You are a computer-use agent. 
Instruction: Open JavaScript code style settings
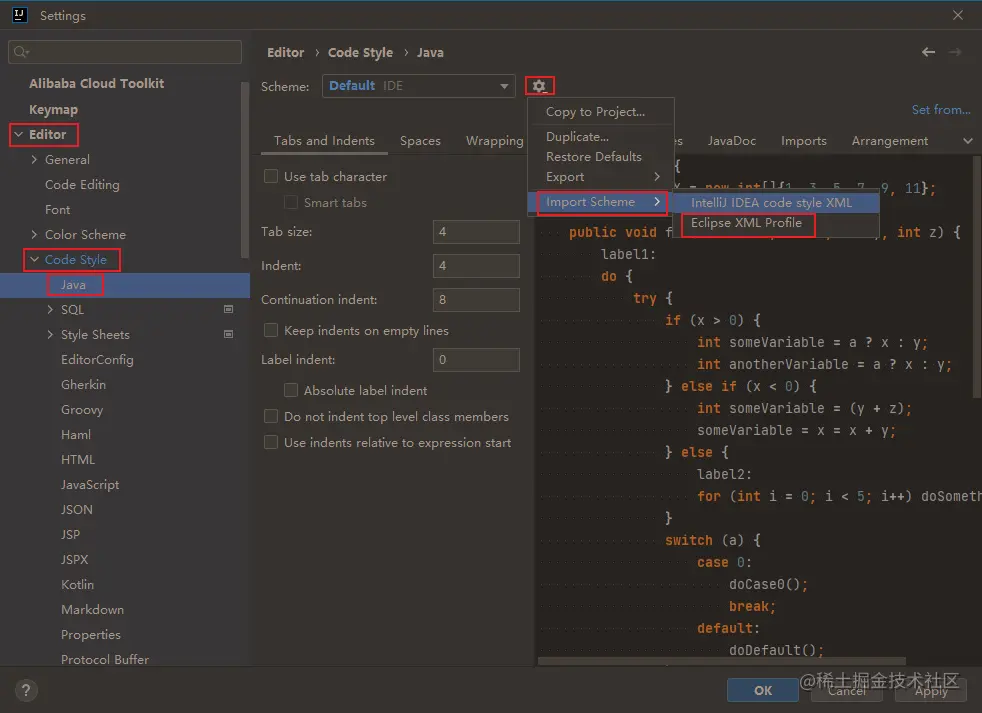coord(90,485)
